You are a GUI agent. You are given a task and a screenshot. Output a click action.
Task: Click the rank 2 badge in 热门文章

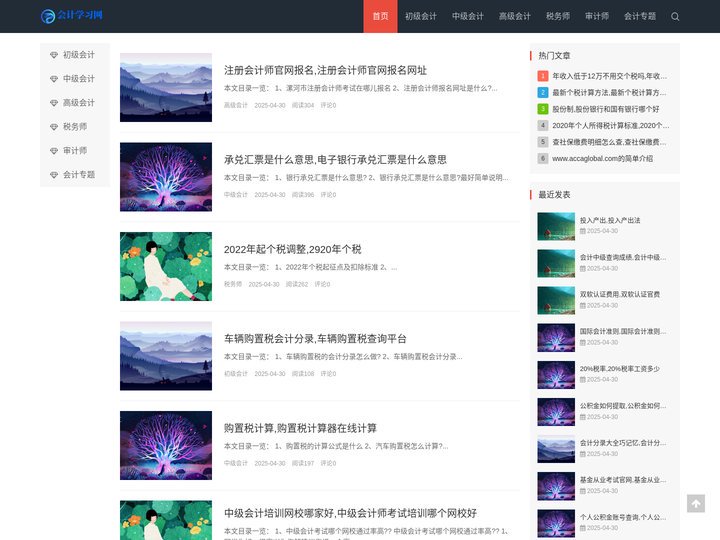coord(543,92)
